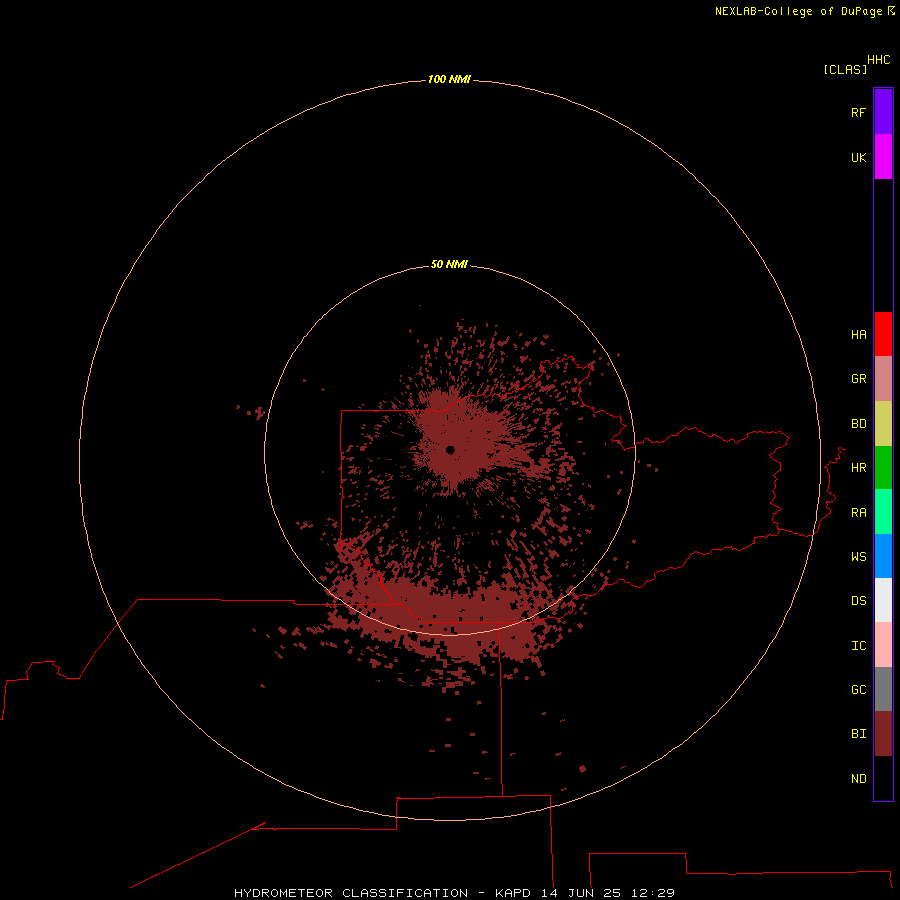The width and height of the screenshot is (900, 900).
Task: Click the BI legend label
Action: (858, 734)
